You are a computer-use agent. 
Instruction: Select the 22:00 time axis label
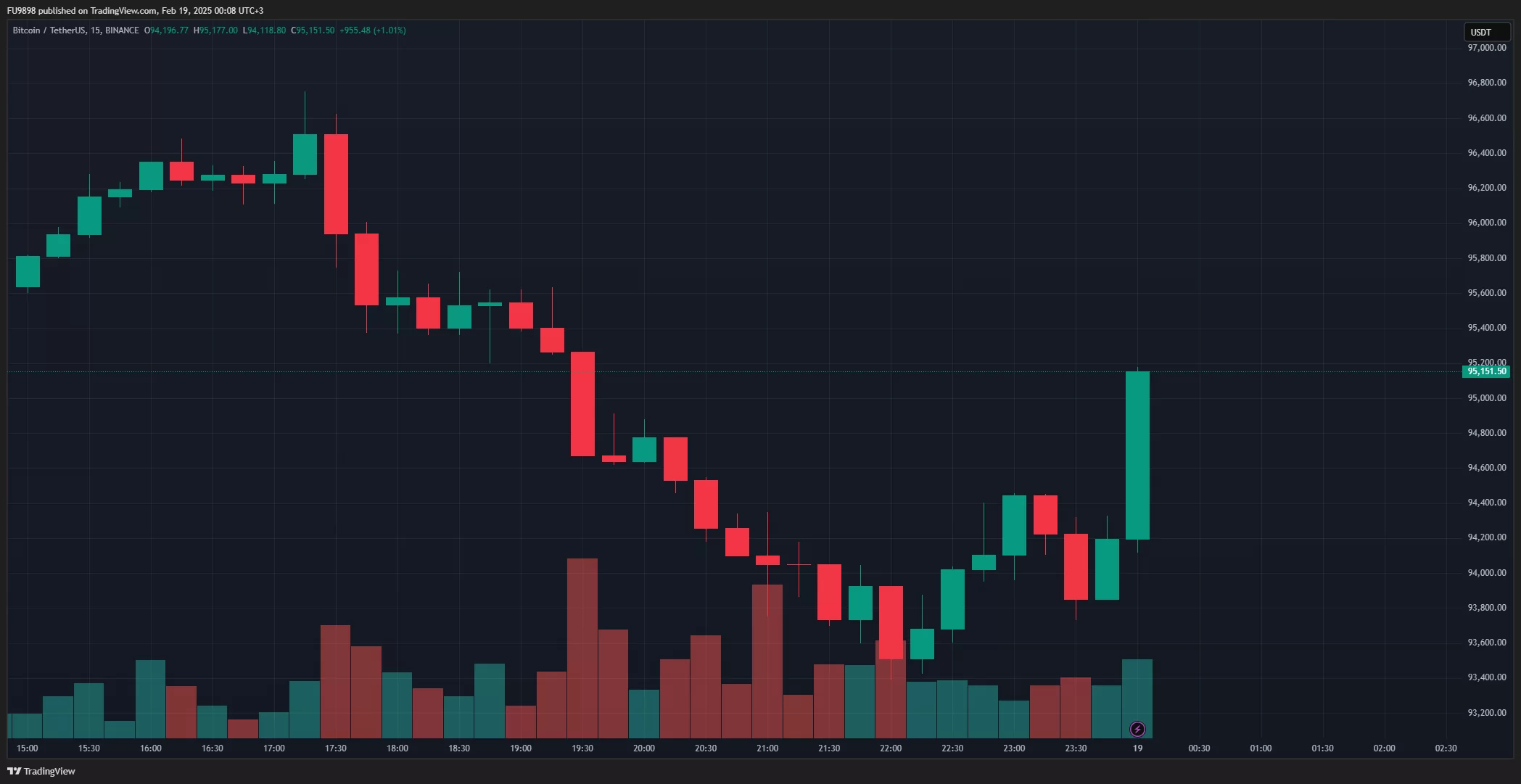[x=891, y=748]
